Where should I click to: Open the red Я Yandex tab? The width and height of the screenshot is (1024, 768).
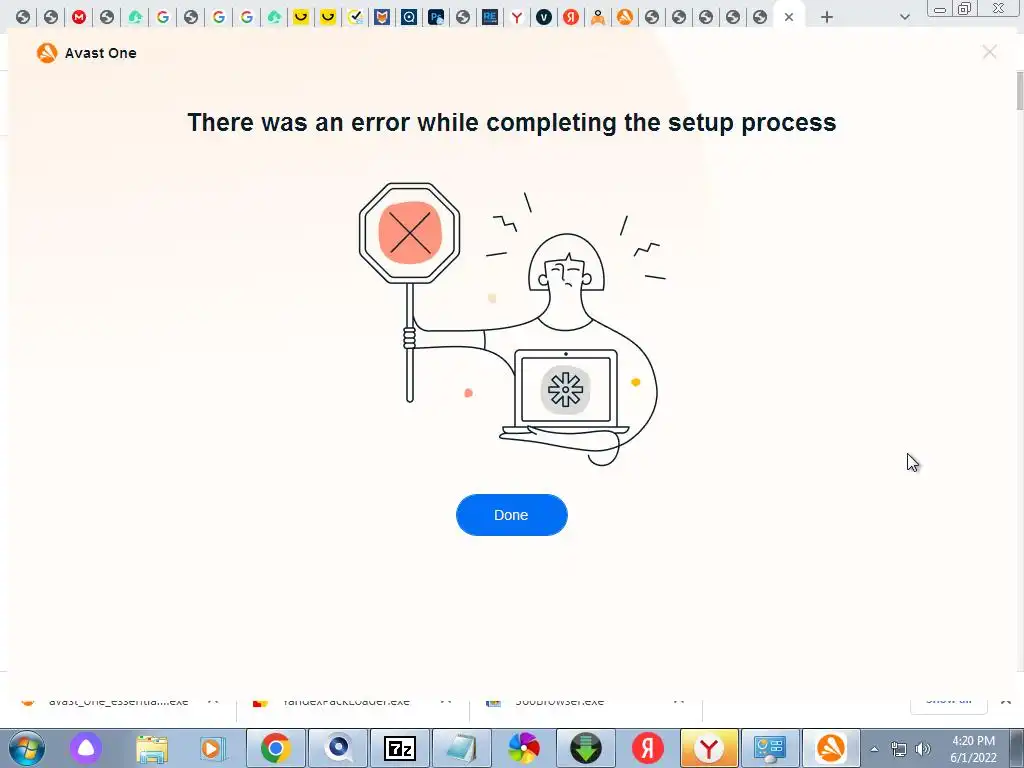click(x=571, y=17)
